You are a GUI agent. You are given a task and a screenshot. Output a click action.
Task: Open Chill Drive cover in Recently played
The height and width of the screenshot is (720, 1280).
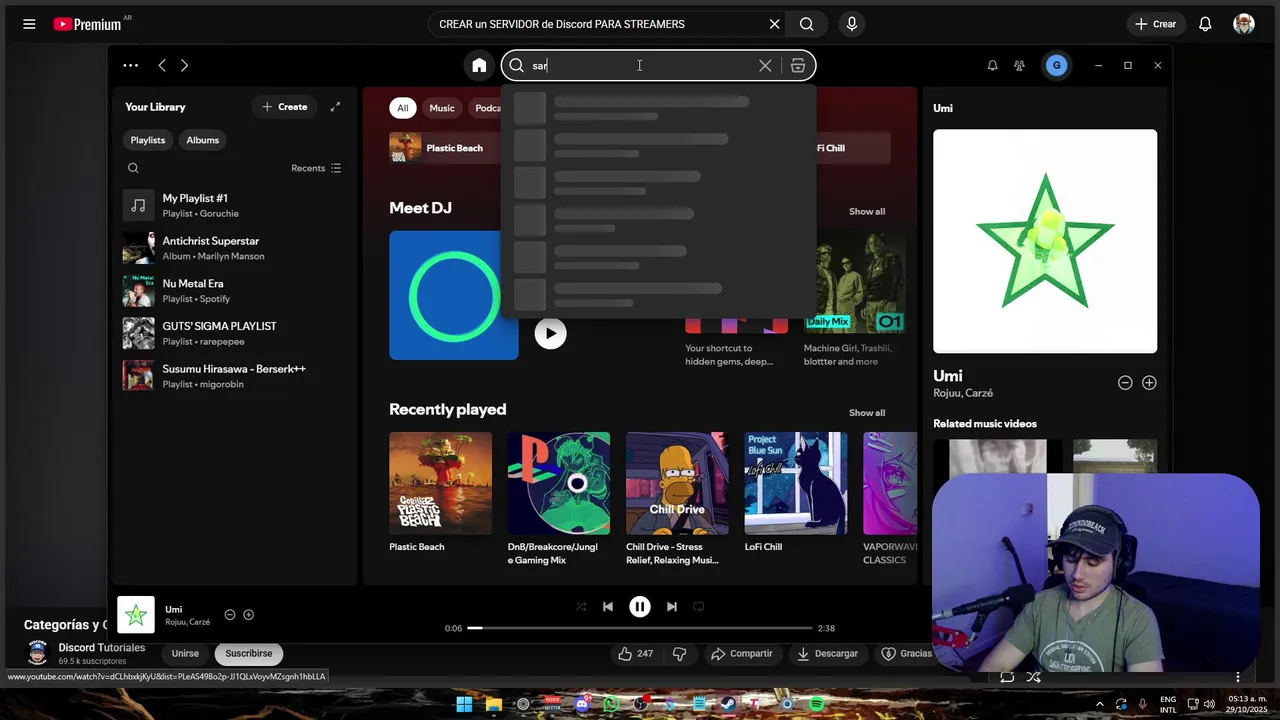[x=677, y=483]
